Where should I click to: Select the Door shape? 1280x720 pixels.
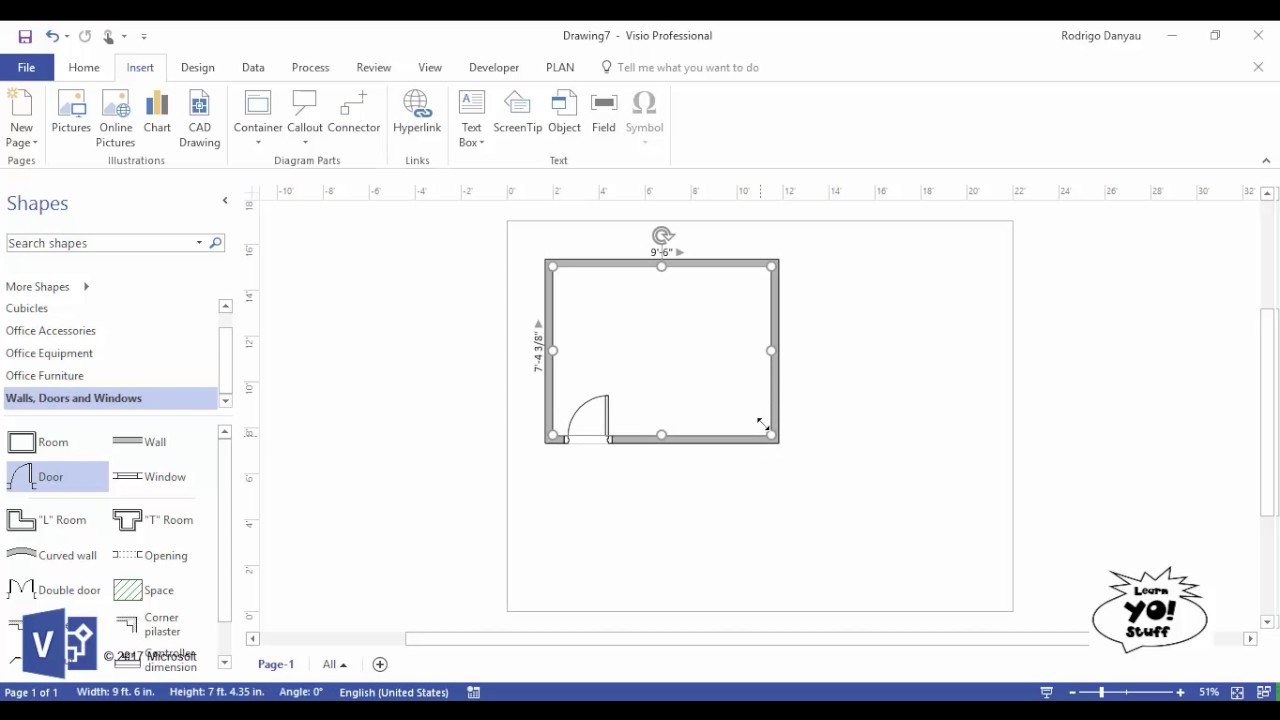pyautogui.click(x=57, y=477)
